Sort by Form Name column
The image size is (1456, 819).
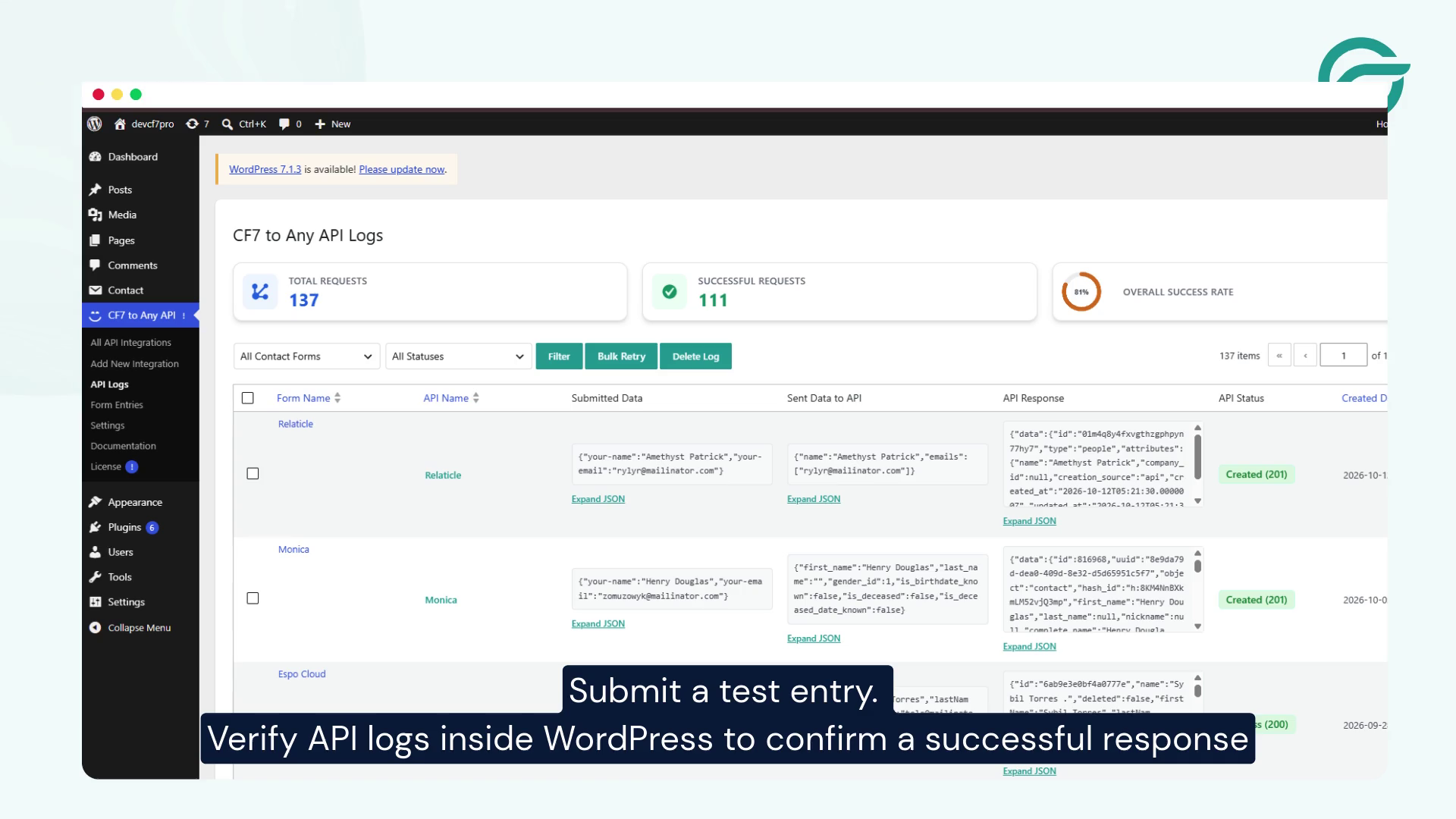coord(309,398)
